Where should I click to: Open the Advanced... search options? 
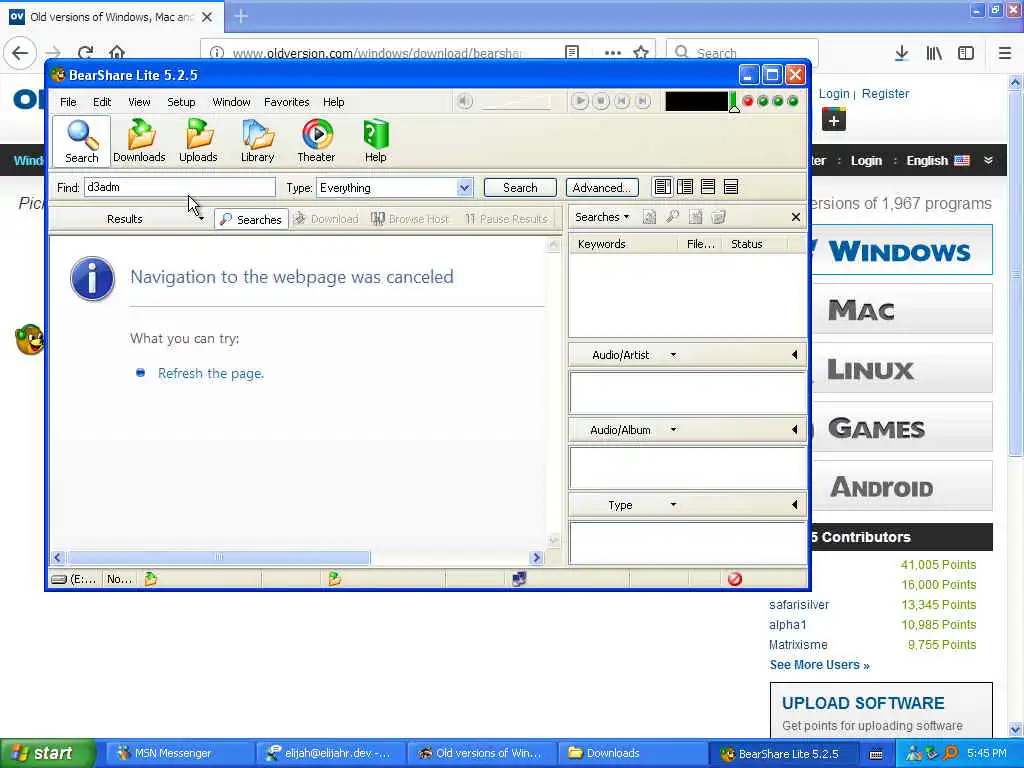click(x=601, y=187)
